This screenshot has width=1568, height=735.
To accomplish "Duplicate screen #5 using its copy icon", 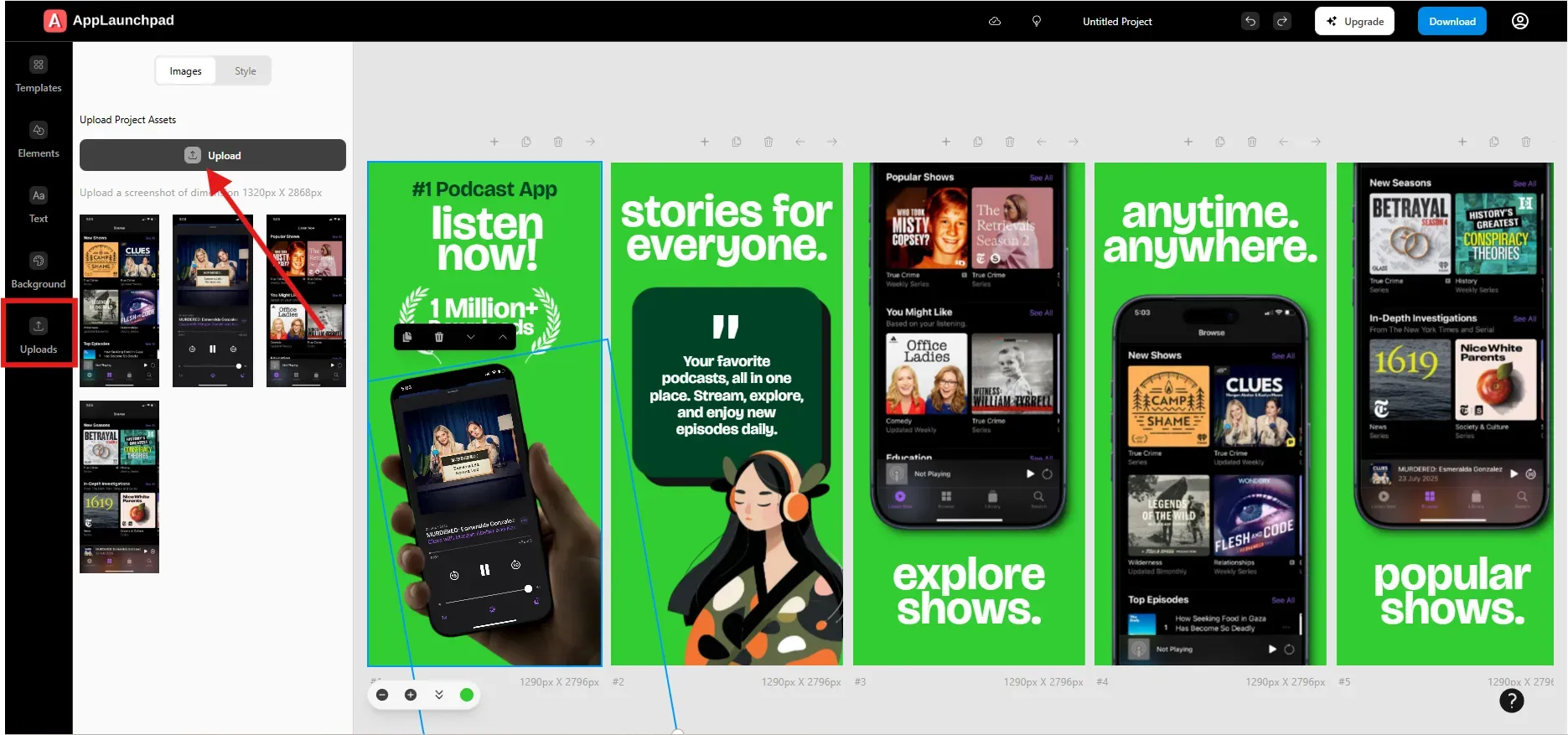I will (1494, 142).
